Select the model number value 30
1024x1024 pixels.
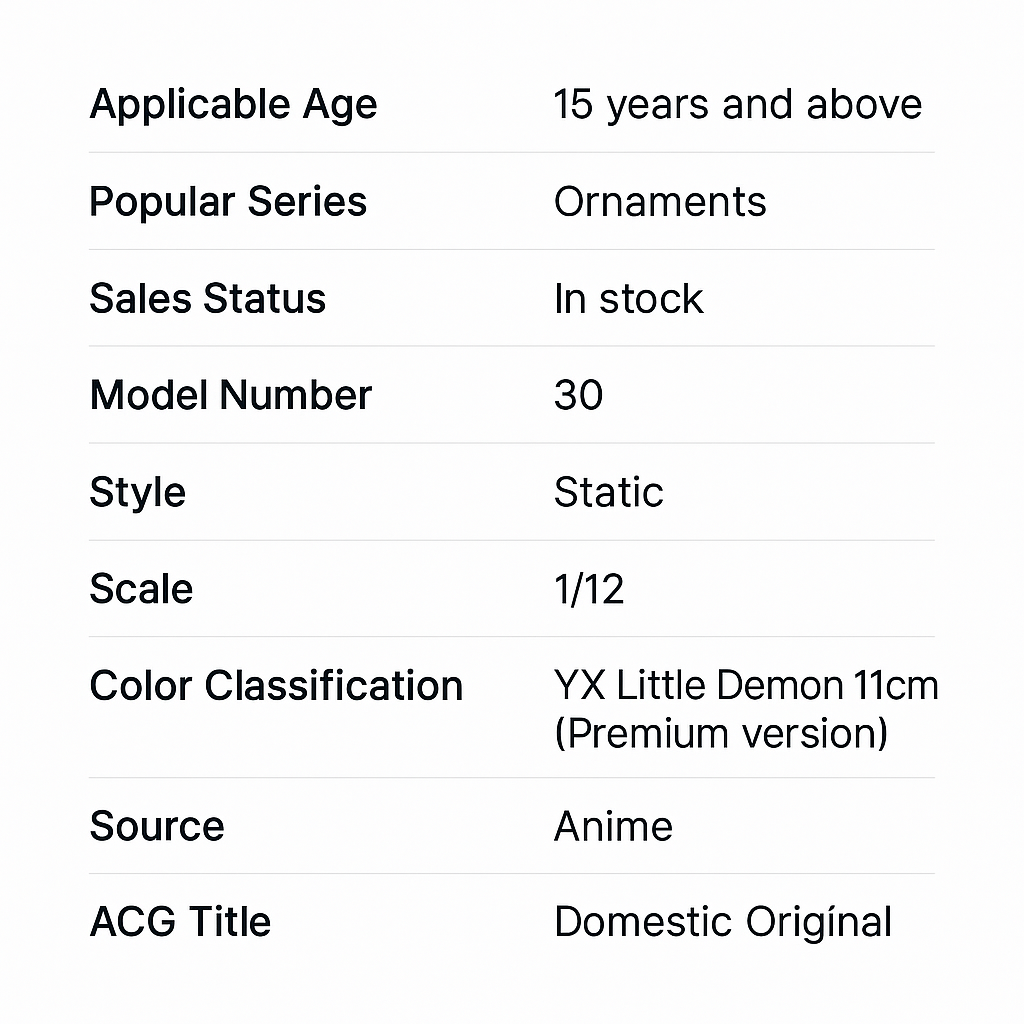(578, 396)
